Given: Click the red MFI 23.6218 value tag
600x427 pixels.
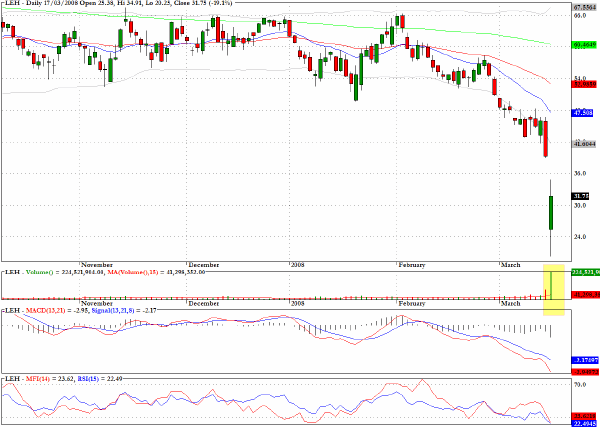Looking at the screenshot, I should [583, 416].
